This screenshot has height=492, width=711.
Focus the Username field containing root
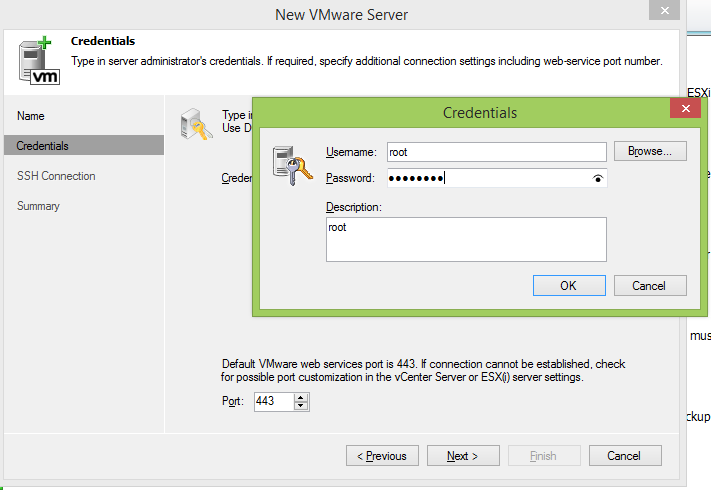coord(496,152)
